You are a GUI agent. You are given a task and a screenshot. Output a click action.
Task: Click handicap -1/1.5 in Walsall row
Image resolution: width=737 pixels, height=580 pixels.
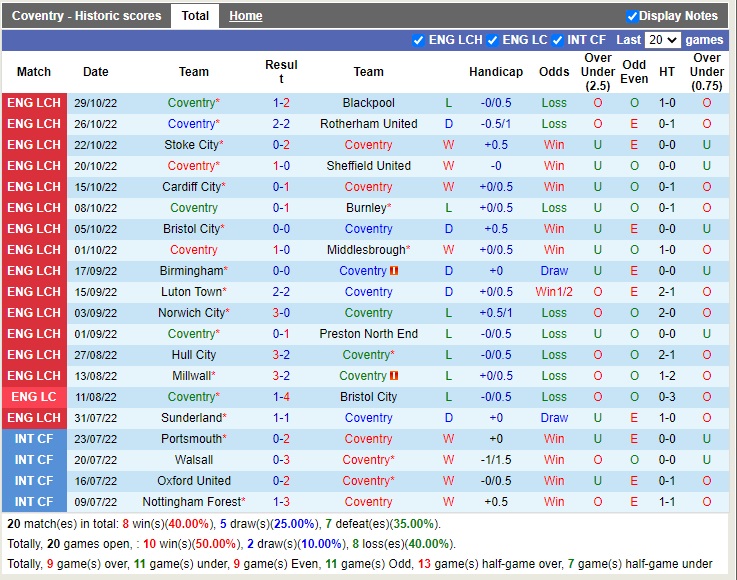496,460
